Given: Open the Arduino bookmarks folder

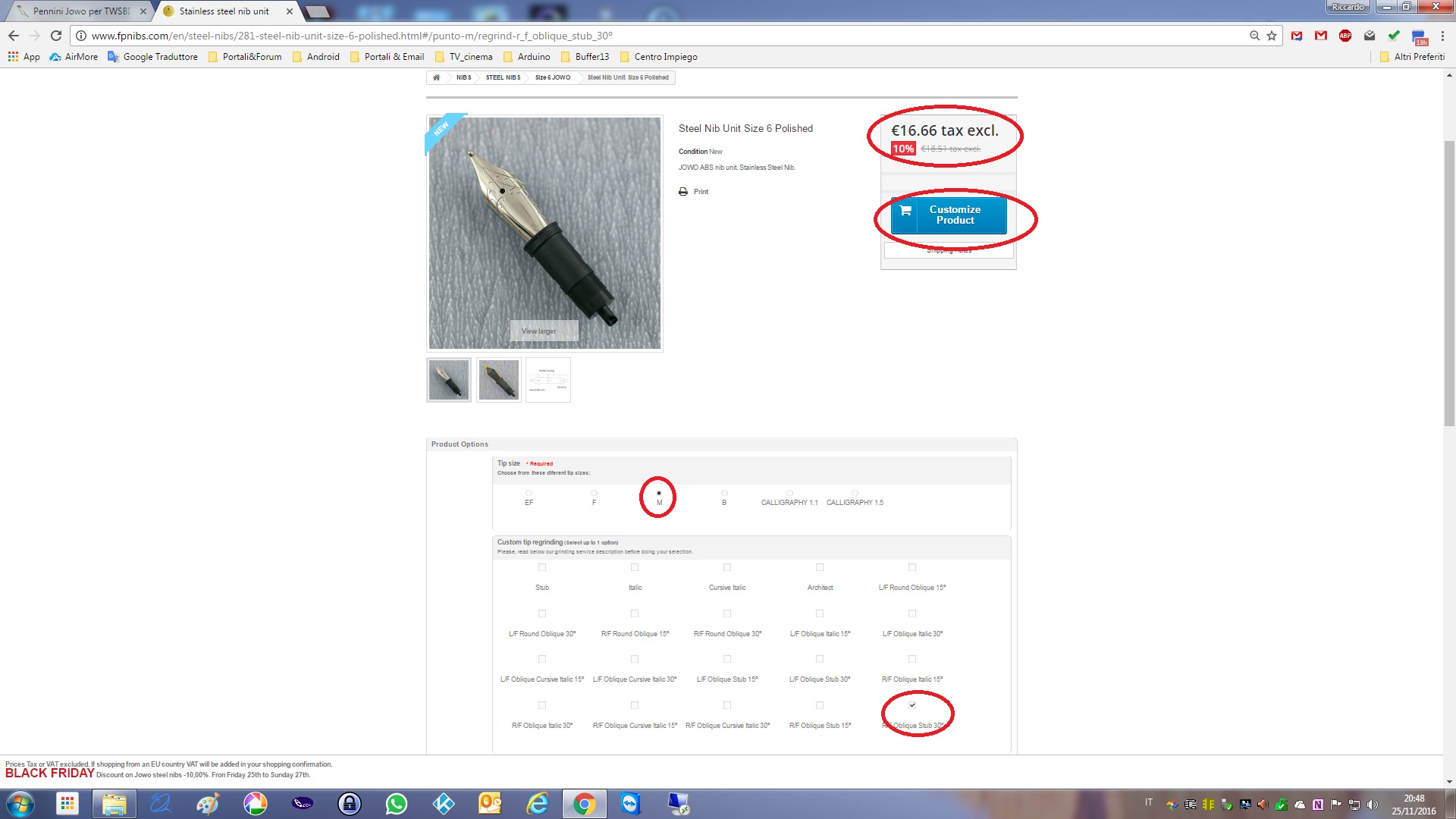Looking at the screenshot, I should click(527, 57).
